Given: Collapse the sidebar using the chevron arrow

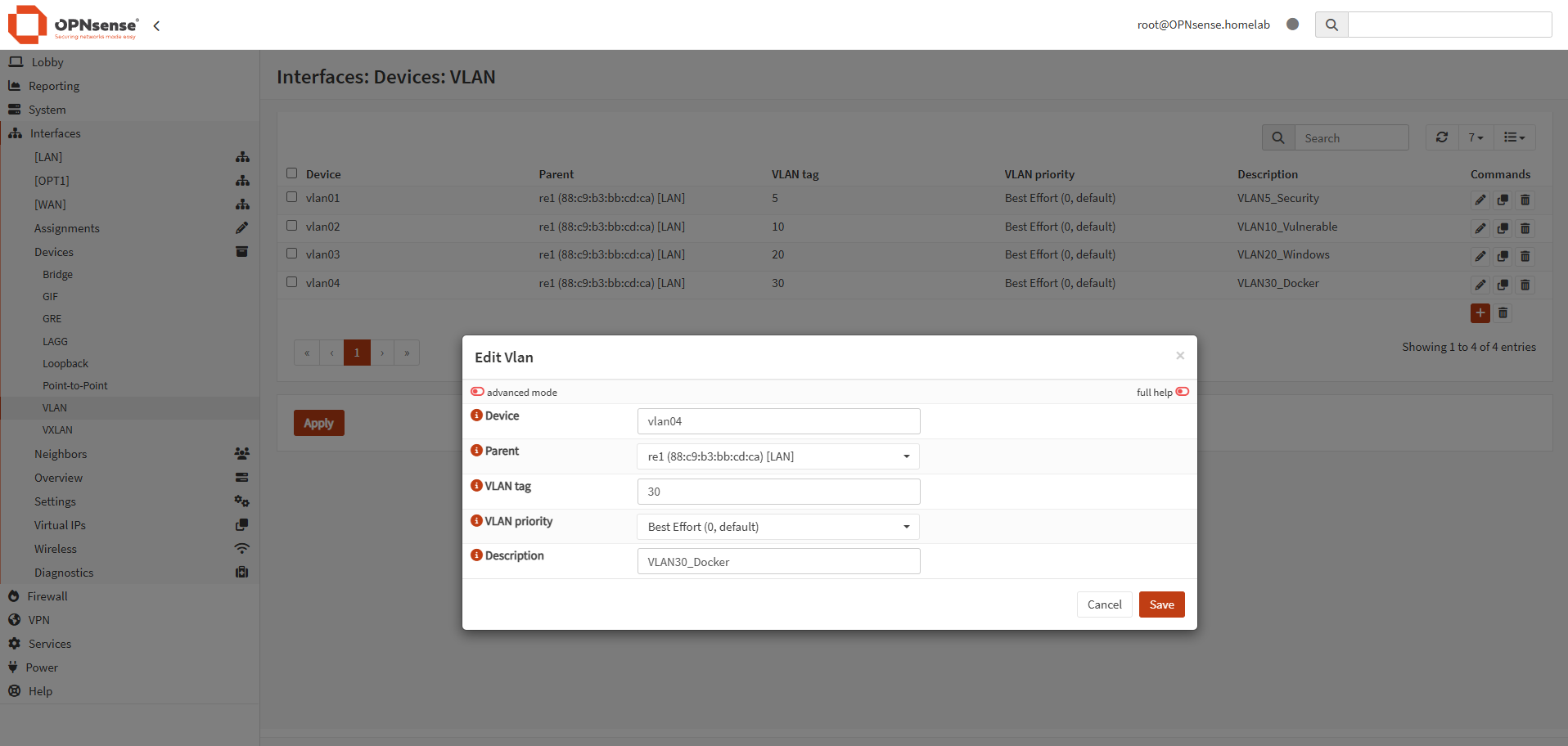Looking at the screenshot, I should pyautogui.click(x=156, y=25).
